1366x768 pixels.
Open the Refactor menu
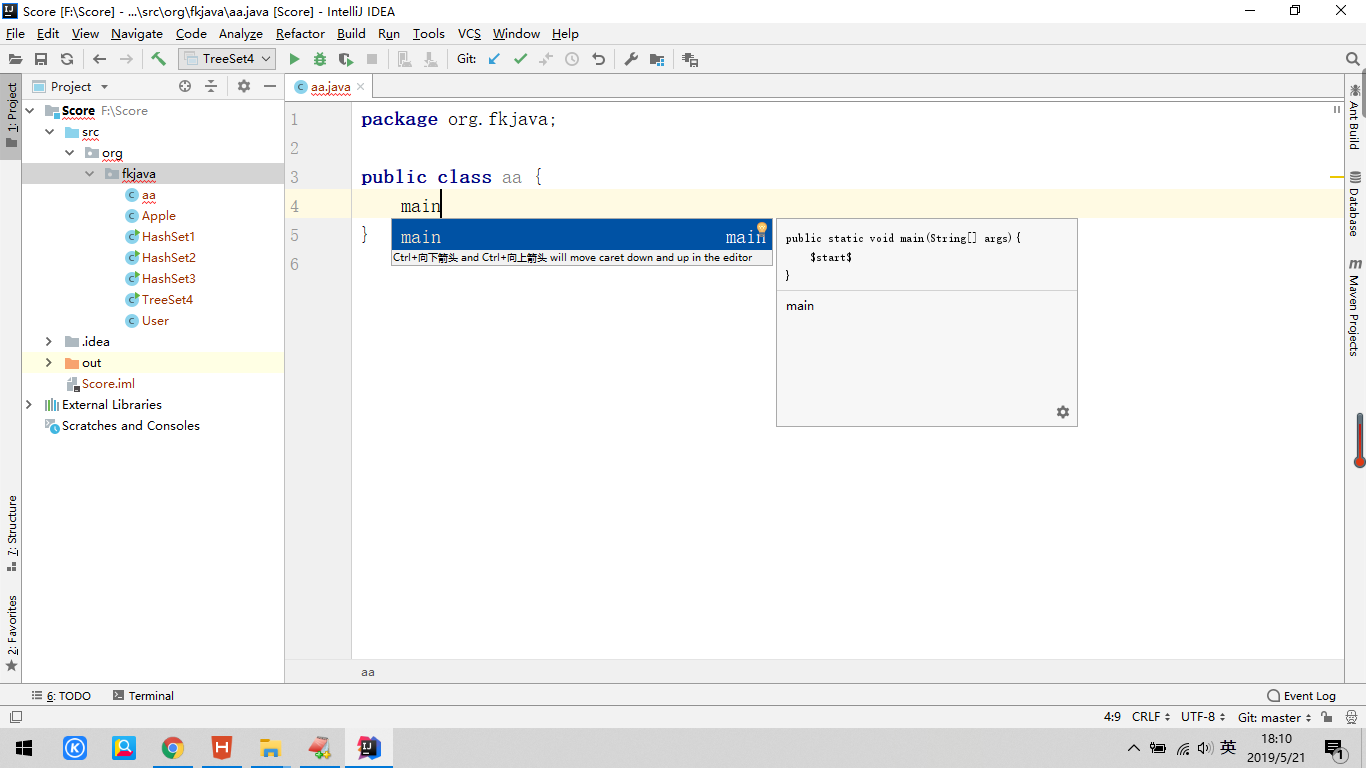pos(300,34)
